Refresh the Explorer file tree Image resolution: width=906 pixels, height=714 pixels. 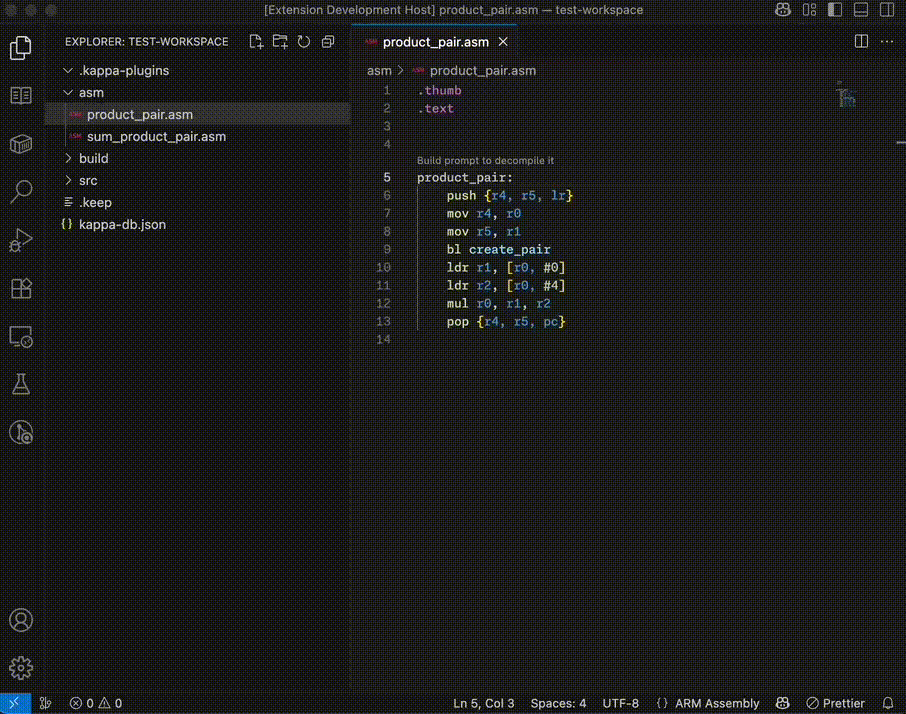click(304, 42)
